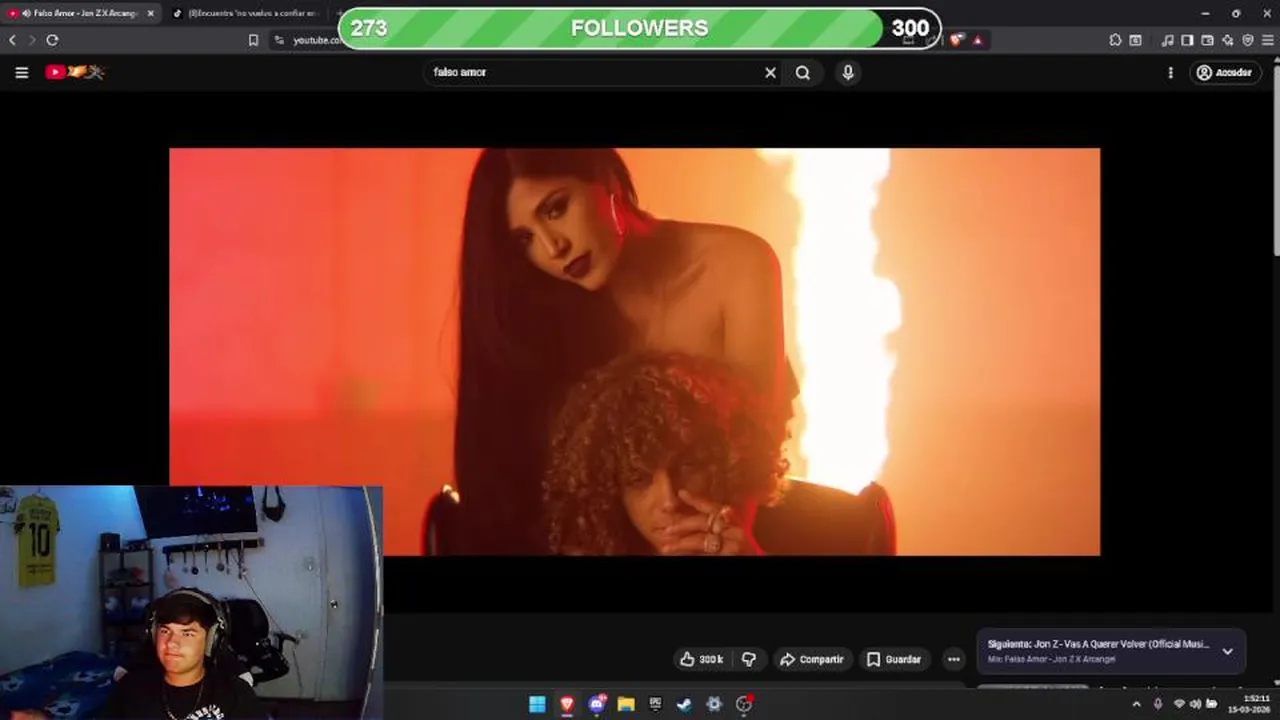The image size is (1280, 720).
Task: Open OBS Studio from the taskbar
Action: point(744,704)
